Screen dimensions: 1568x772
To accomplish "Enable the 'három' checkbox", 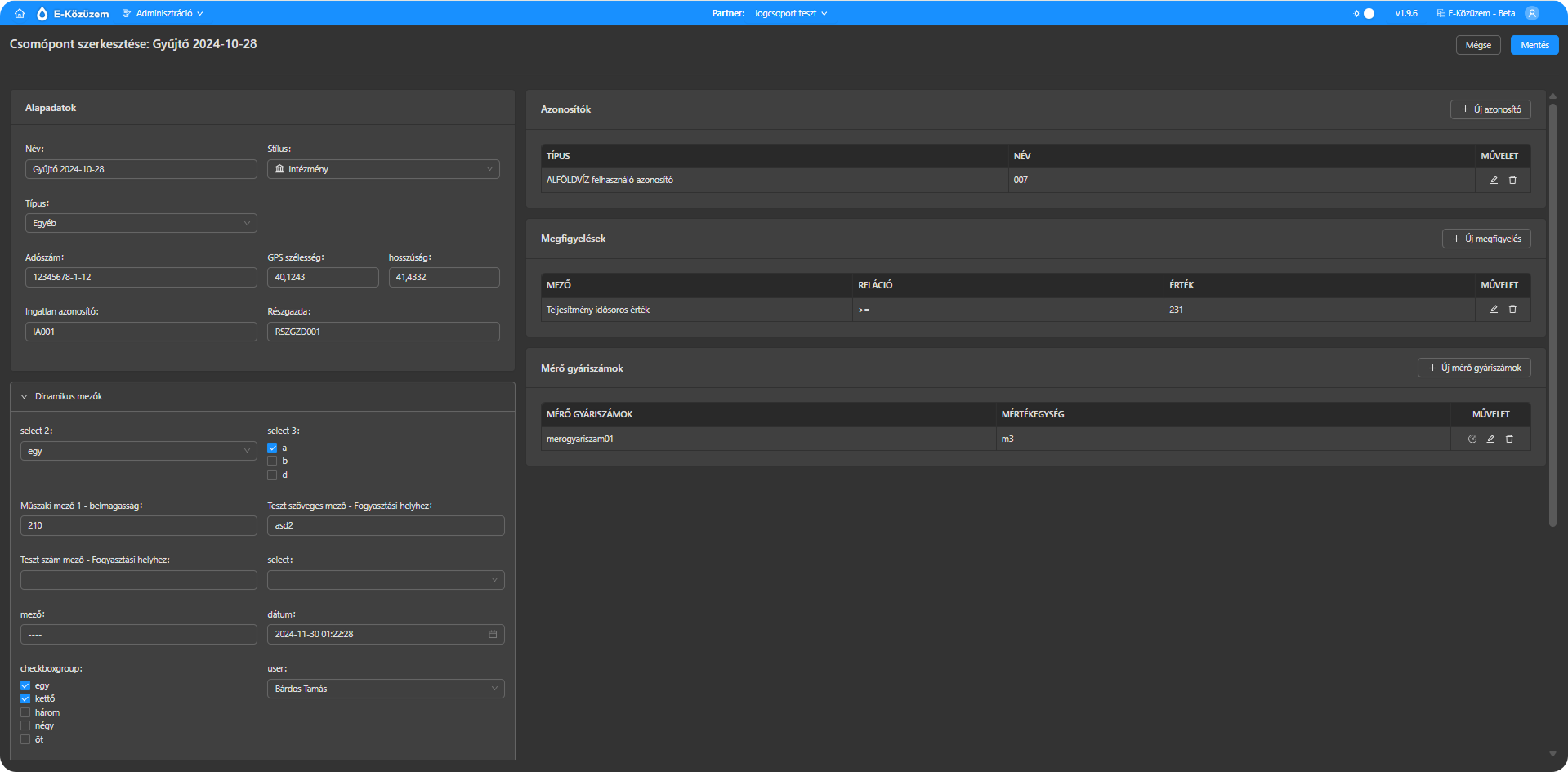I will (x=25, y=712).
